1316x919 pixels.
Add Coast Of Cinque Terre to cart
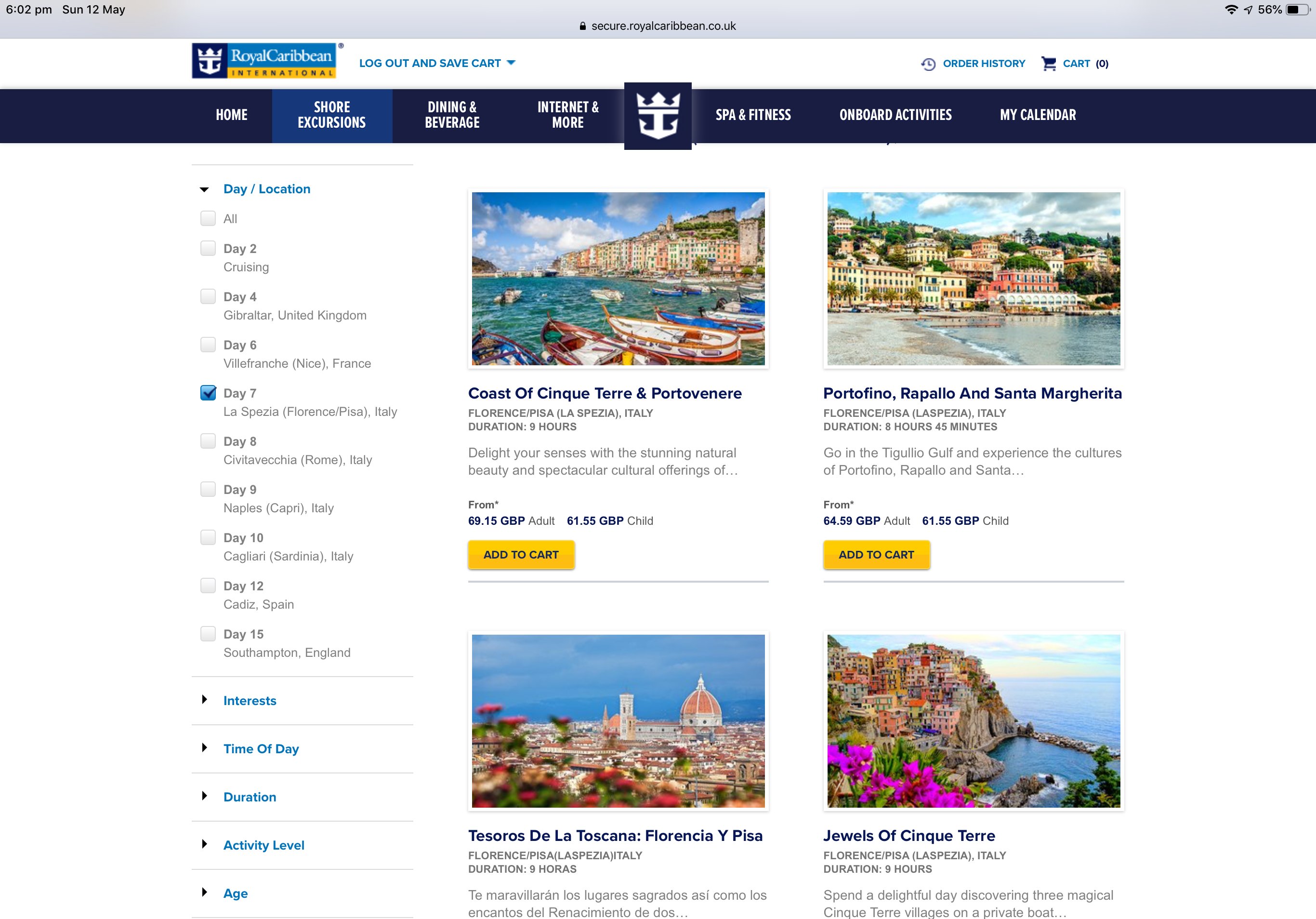(x=521, y=554)
